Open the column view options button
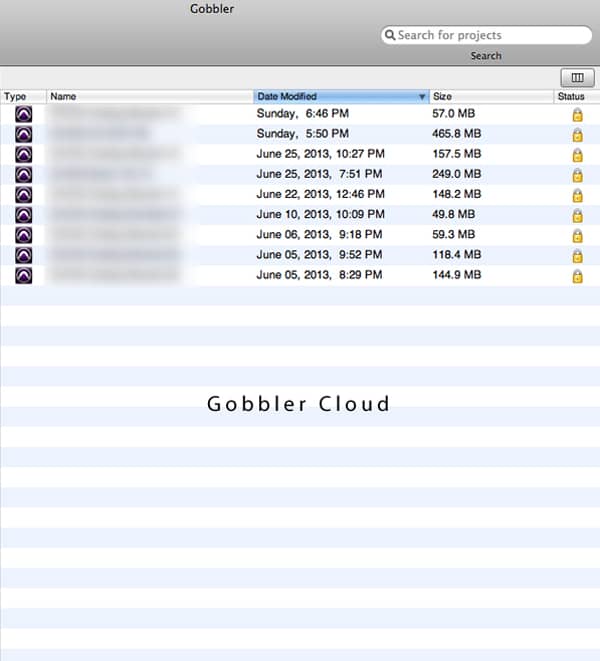The width and height of the screenshot is (600, 661). coord(577,78)
